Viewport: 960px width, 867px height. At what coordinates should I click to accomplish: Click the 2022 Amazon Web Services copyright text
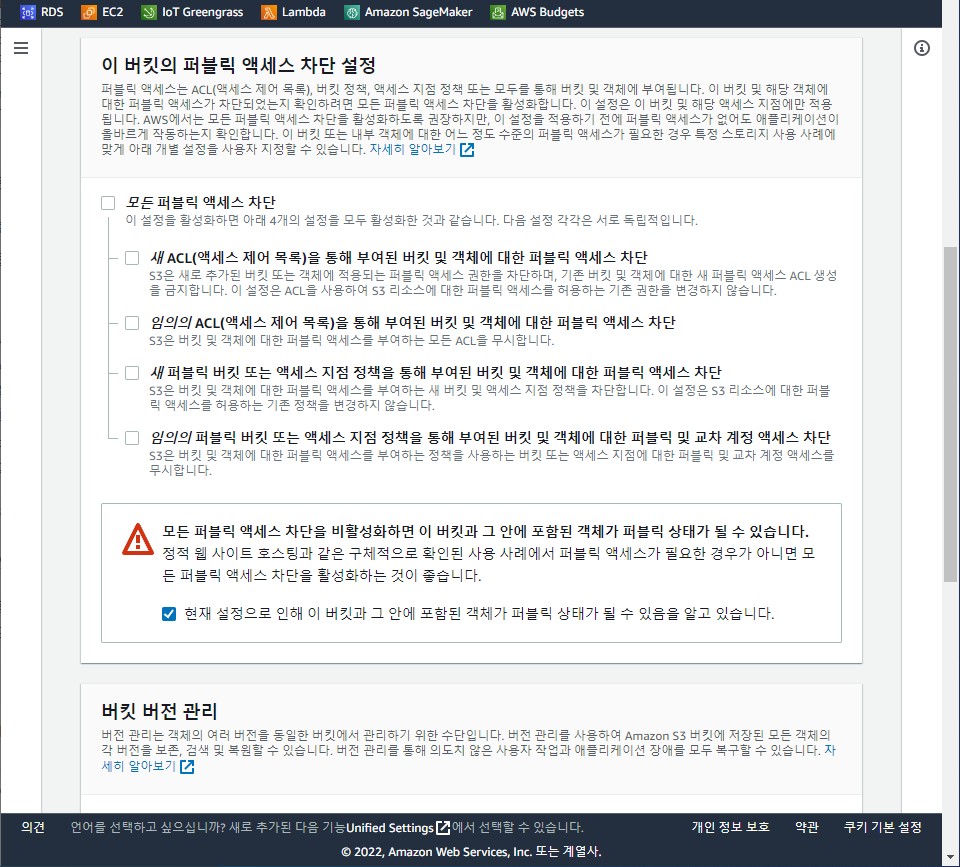click(471, 852)
